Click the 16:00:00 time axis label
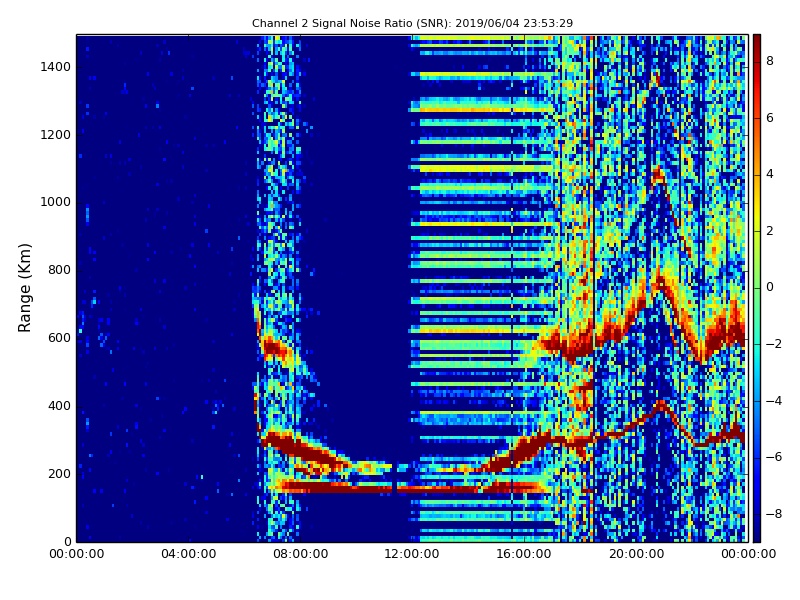This screenshot has width=800, height=600. click(x=524, y=554)
